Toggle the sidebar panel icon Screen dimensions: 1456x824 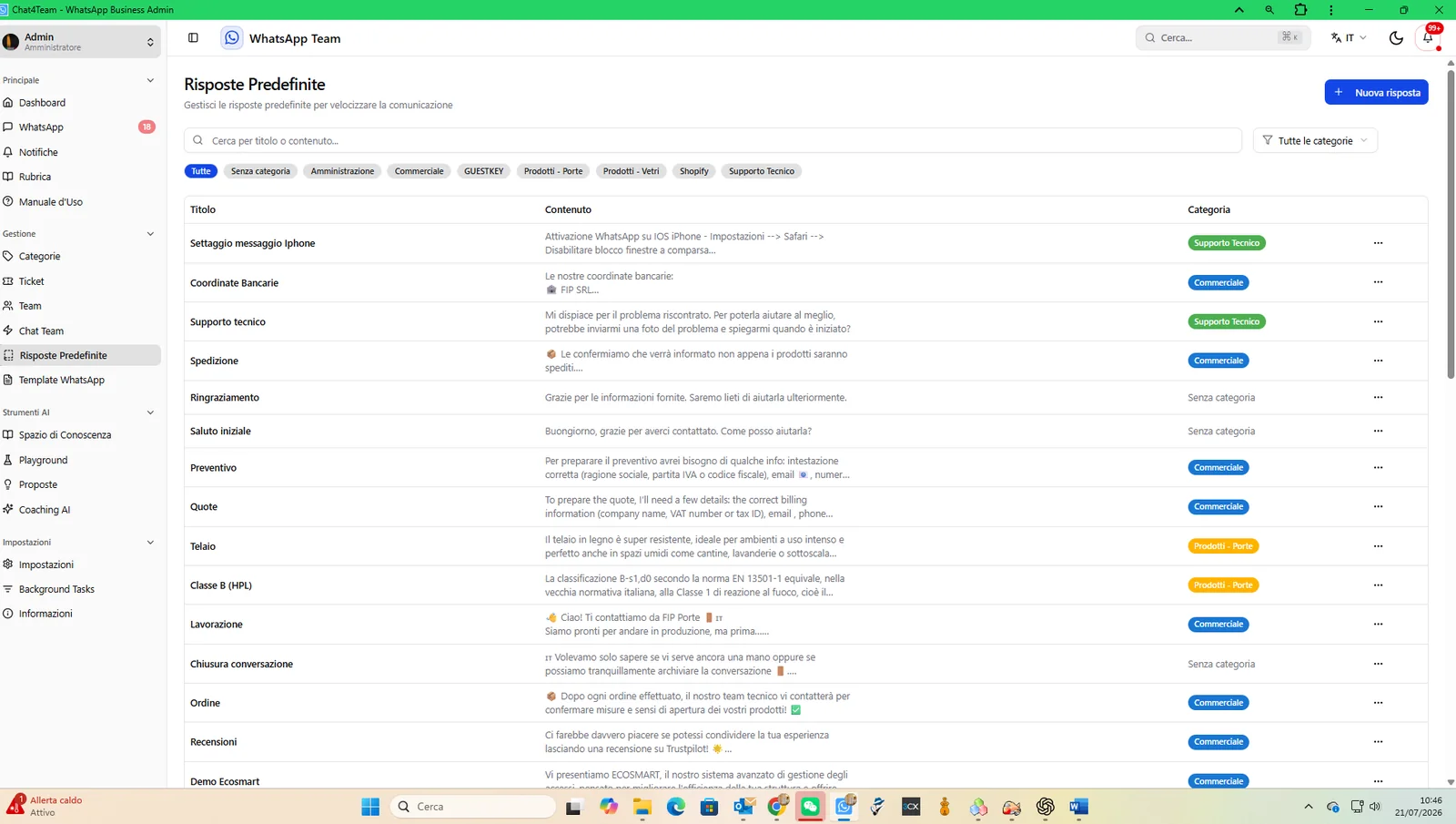pyautogui.click(x=193, y=38)
